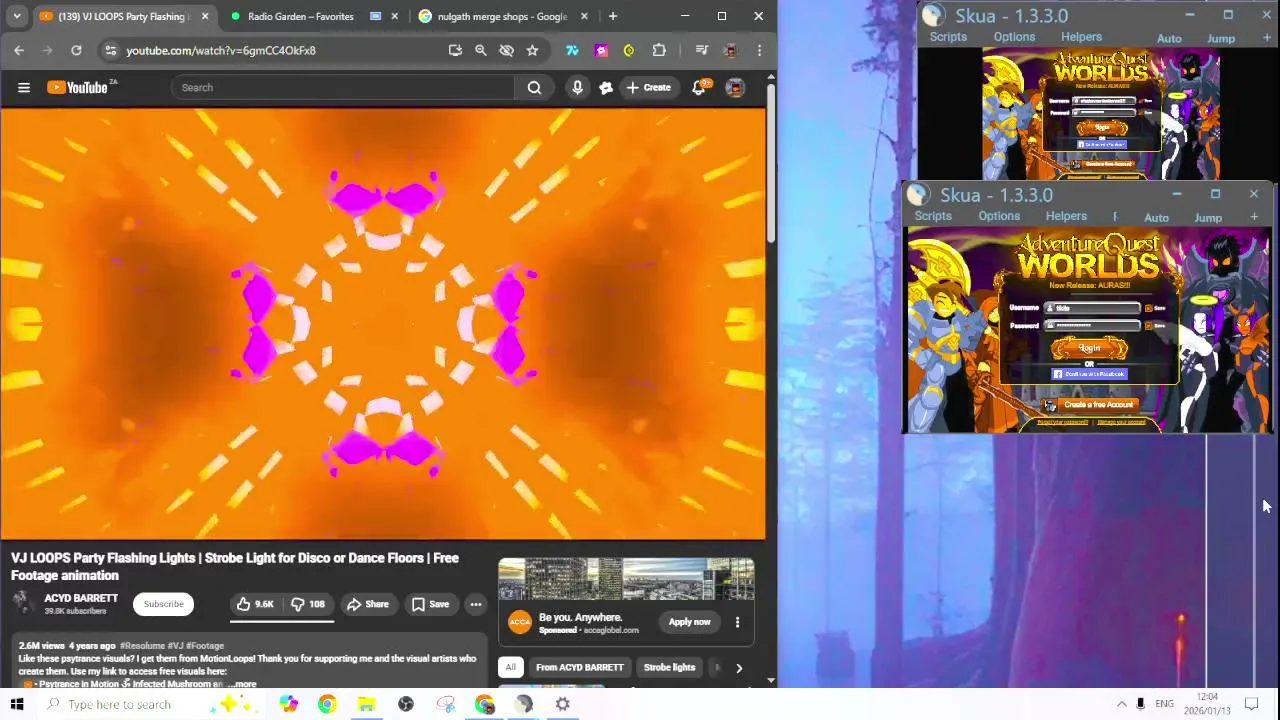Click the browser back arrow
Screen dimensions: 1280x720
pos(19,50)
